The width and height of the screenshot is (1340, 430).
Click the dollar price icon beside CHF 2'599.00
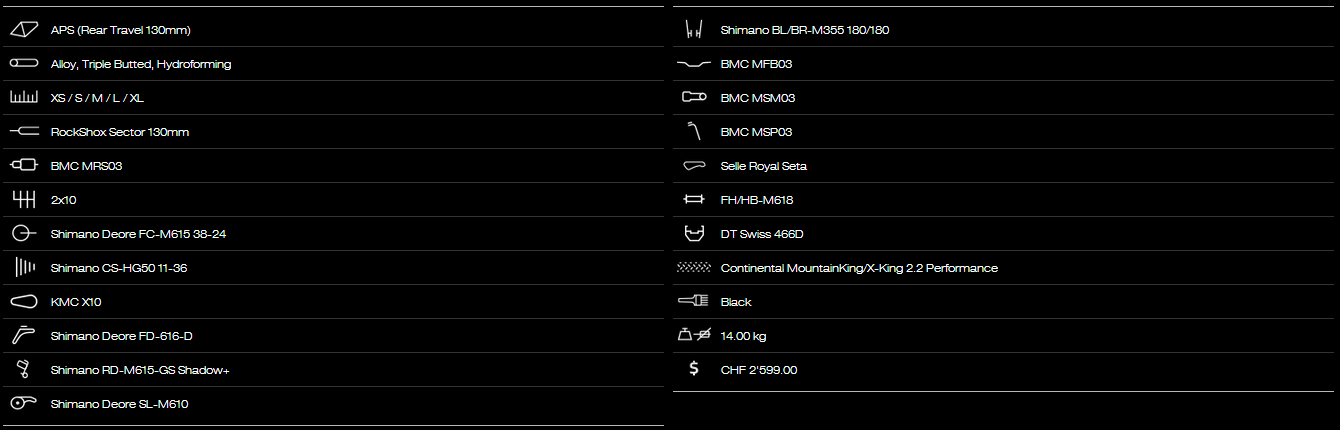[694, 370]
